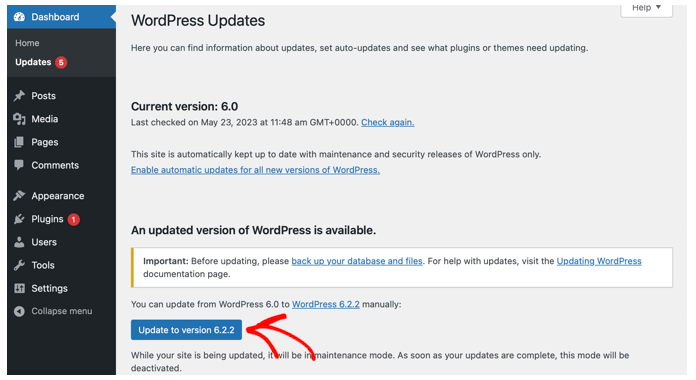
Task: Click the Plugins plug icon
Action: pos(19,219)
